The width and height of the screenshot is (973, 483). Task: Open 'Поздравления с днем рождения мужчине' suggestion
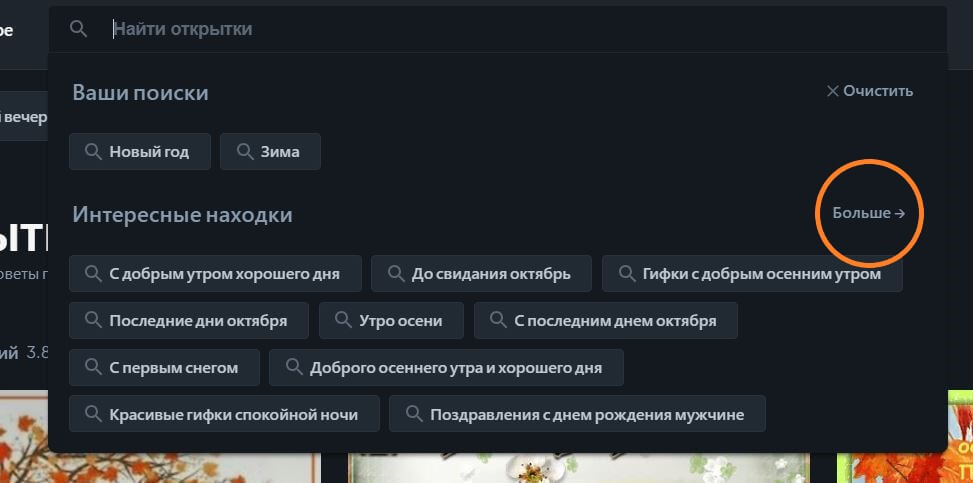click(x=577, y=413)
